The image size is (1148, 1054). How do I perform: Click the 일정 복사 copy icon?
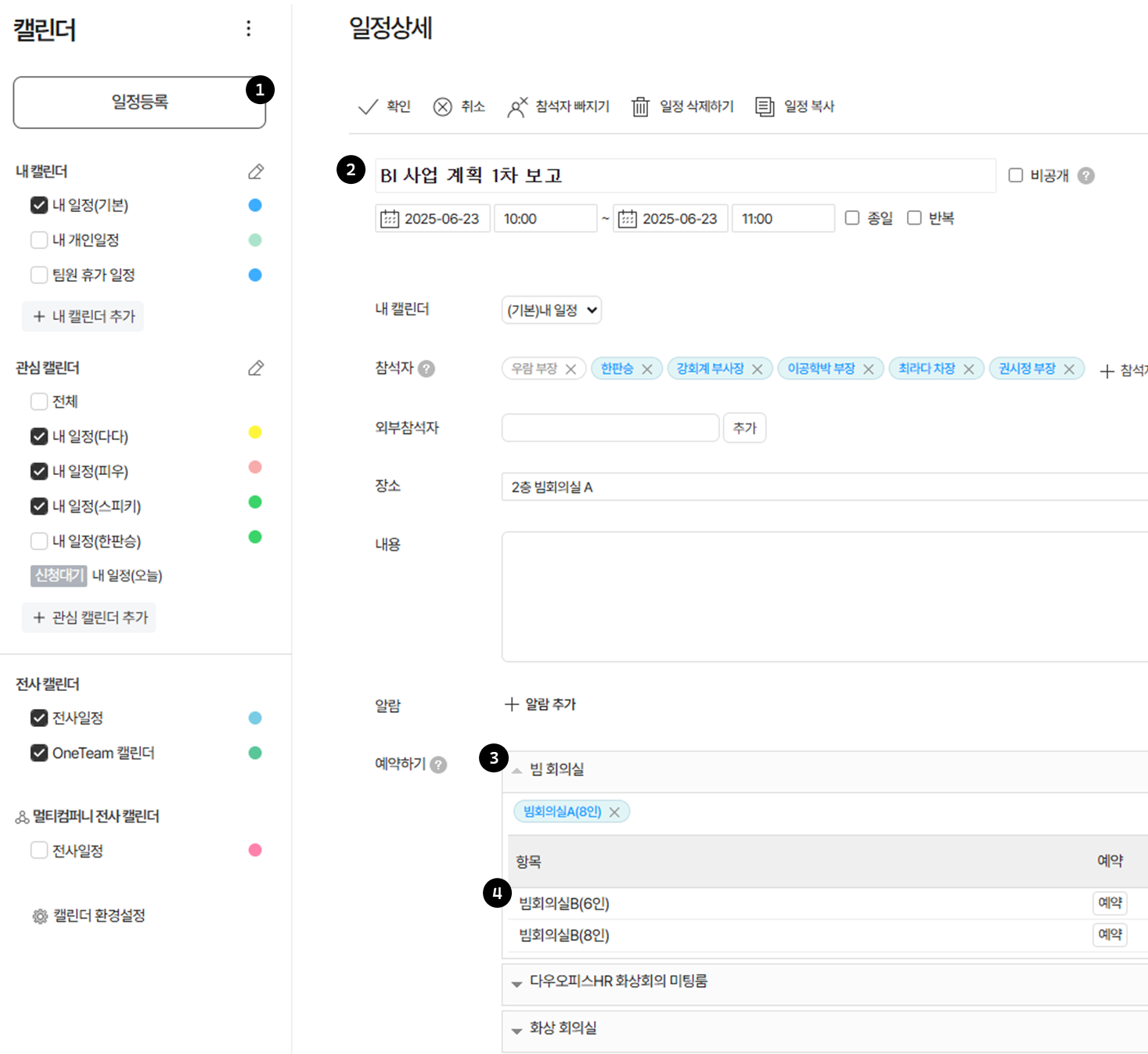(765, 106)
